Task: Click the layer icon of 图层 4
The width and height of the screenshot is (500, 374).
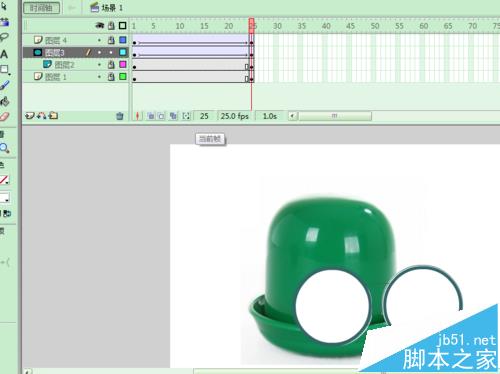Action: pyautogui.click(x=38, y=40)
